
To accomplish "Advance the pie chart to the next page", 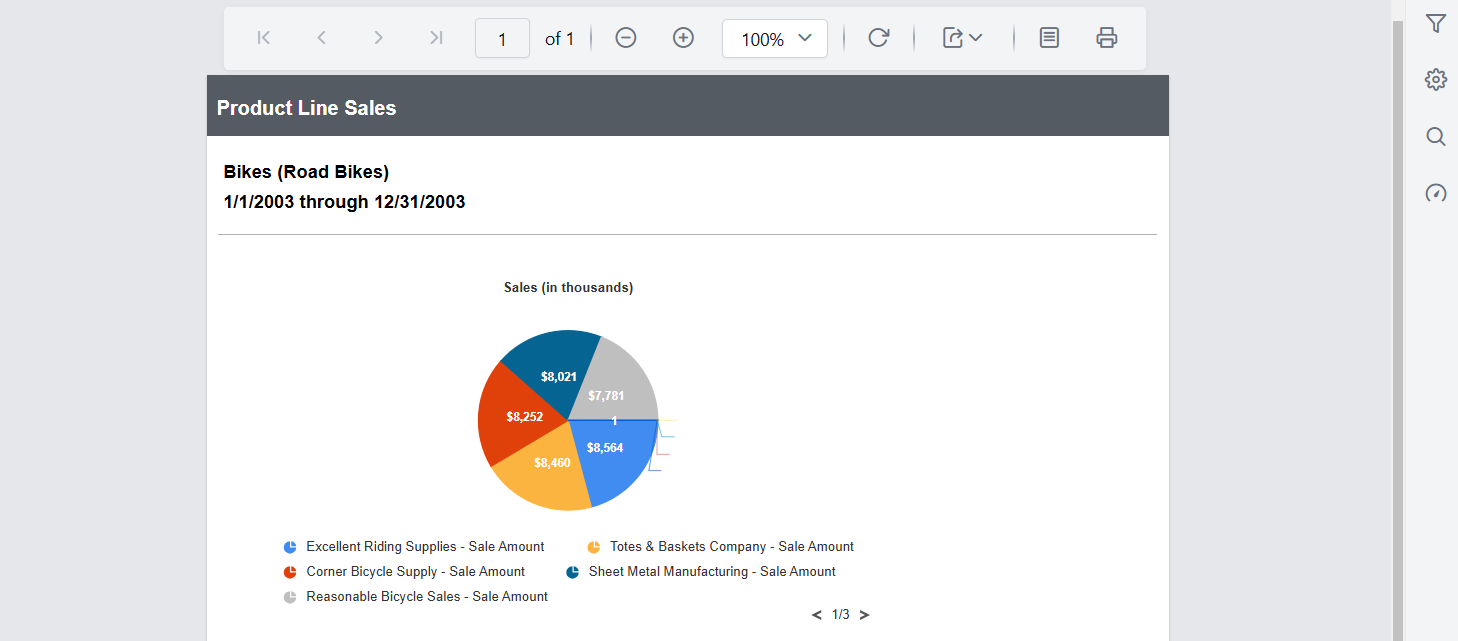I will 864,614.
